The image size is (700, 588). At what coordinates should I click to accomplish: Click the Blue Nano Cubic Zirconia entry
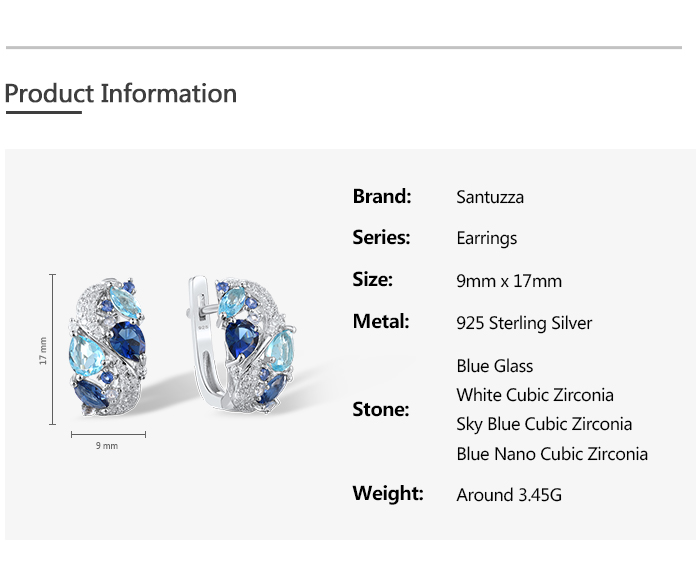coord(552,454)
